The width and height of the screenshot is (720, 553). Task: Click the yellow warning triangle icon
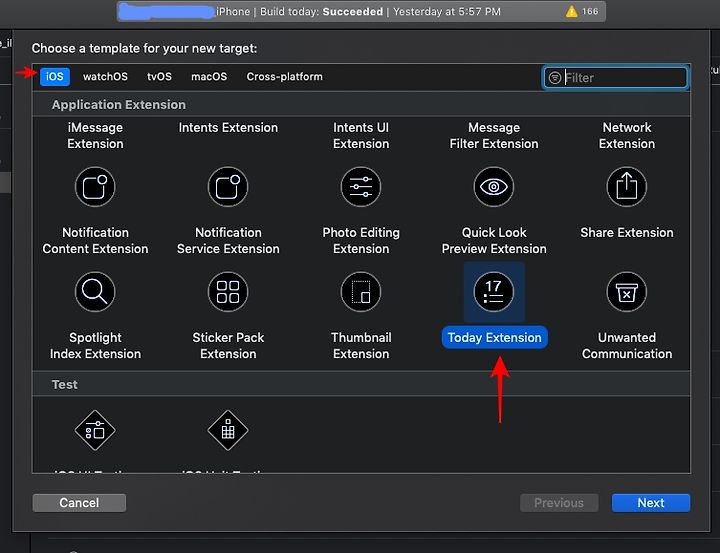(572, 11)
